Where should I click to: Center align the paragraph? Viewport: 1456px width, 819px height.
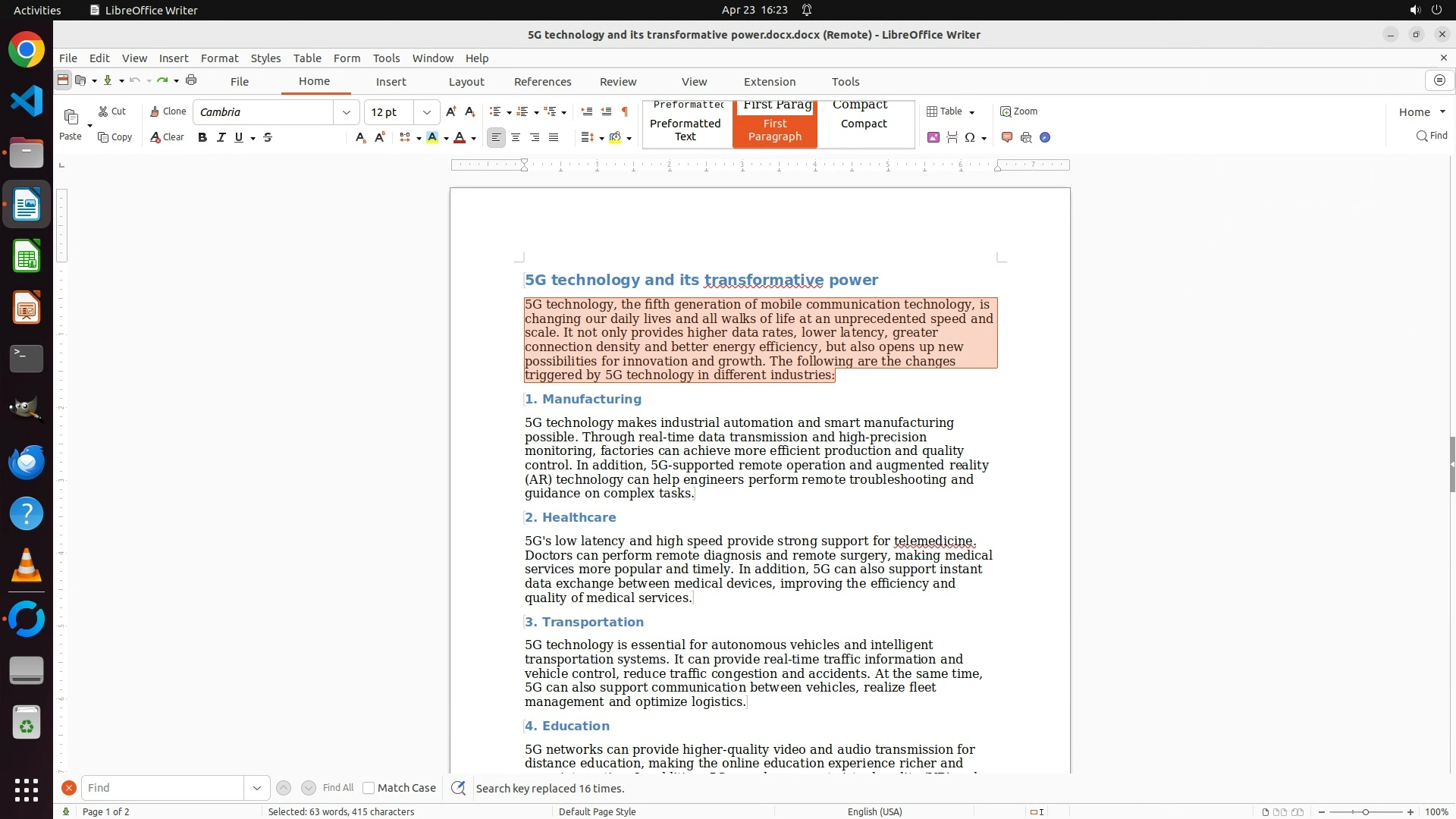(516, 137)
